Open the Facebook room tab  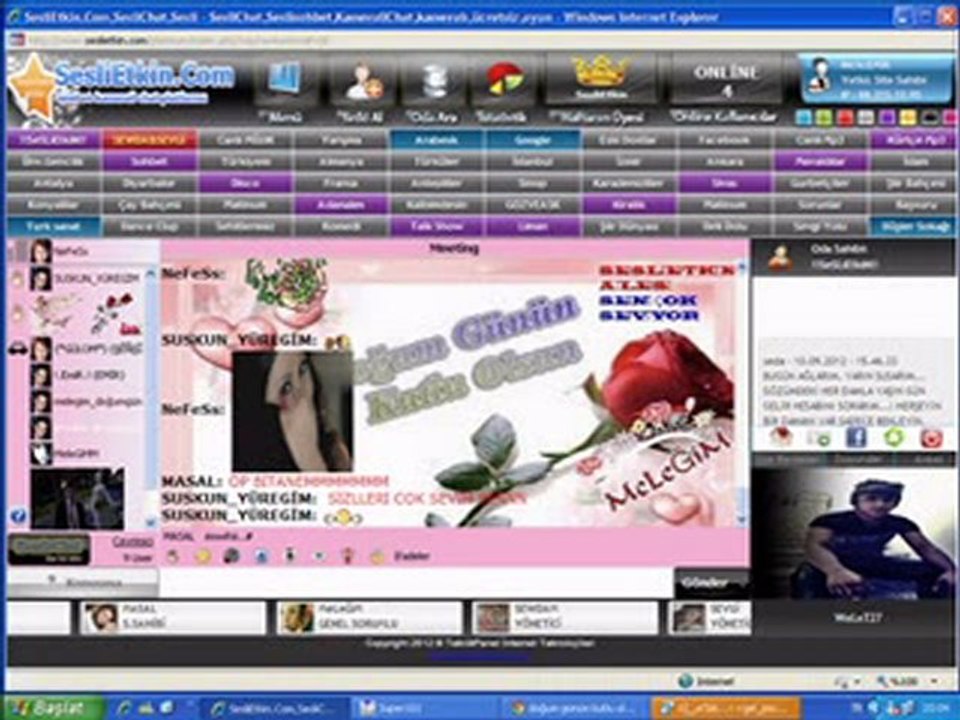(725, 140)
